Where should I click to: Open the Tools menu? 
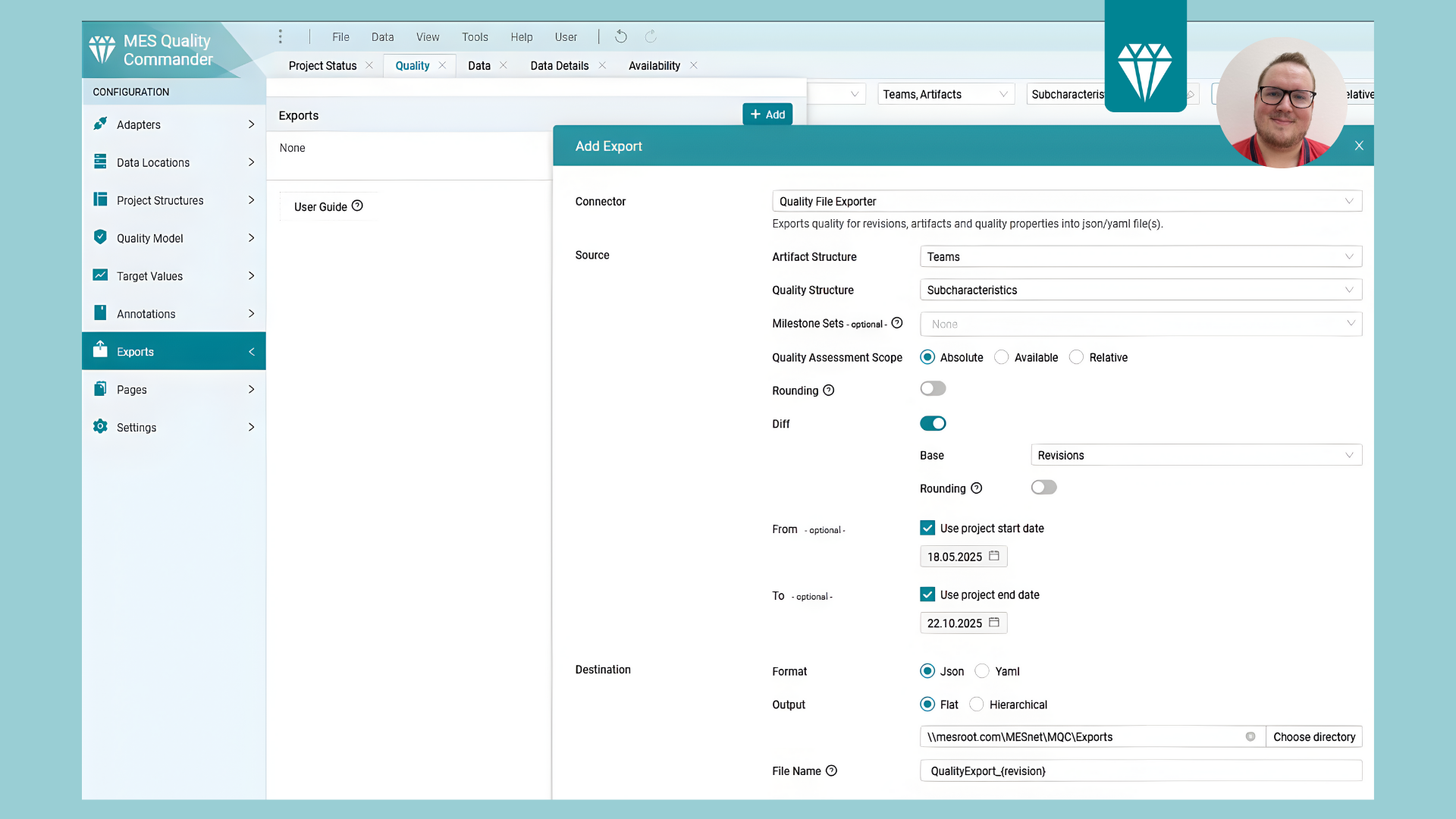point(475,36)
